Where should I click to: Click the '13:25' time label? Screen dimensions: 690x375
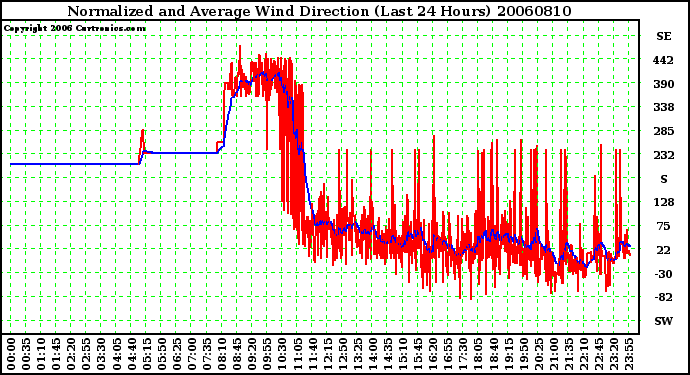click(357, 354)
